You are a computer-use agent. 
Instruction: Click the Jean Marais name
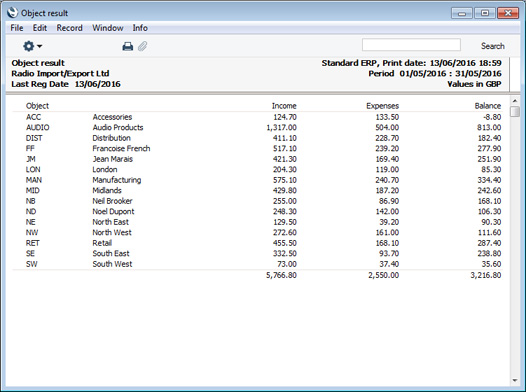point(113,159)
